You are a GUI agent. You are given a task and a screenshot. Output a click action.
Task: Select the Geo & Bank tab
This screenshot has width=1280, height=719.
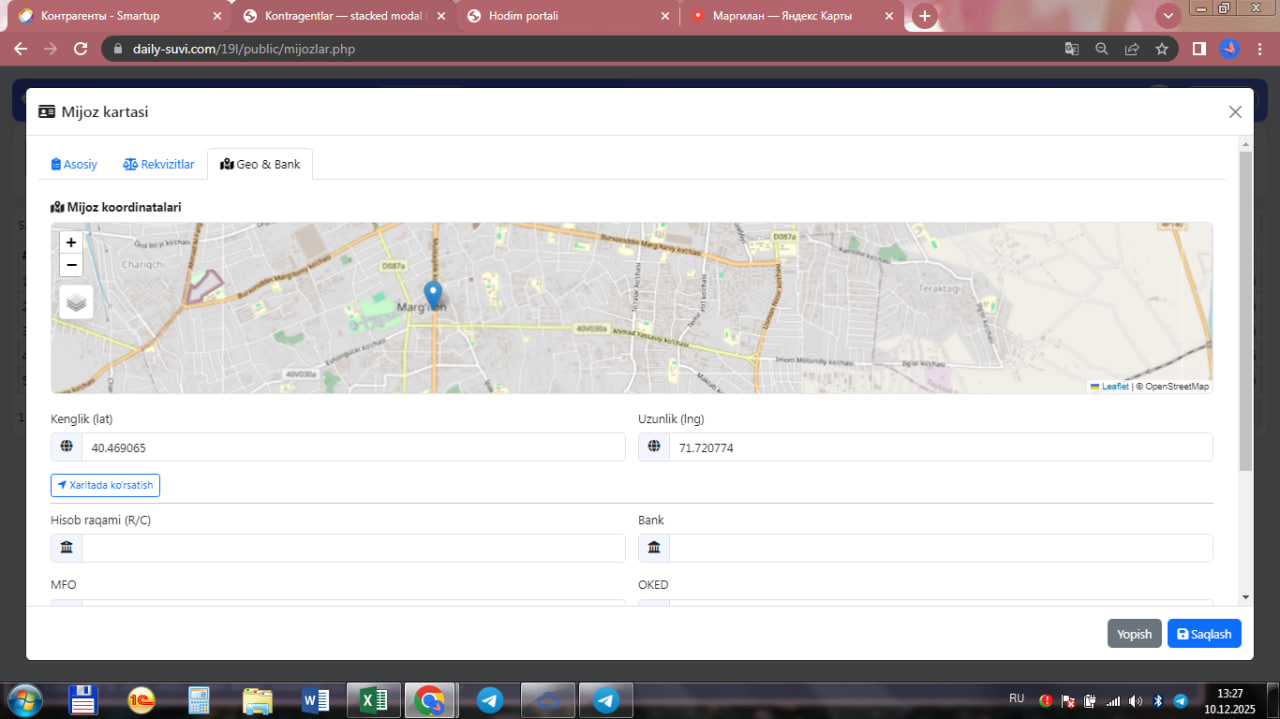click(260, 164)
